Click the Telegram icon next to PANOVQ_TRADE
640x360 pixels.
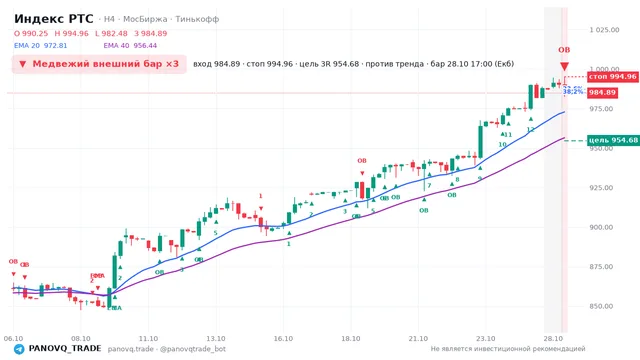[x=19, y=349]
